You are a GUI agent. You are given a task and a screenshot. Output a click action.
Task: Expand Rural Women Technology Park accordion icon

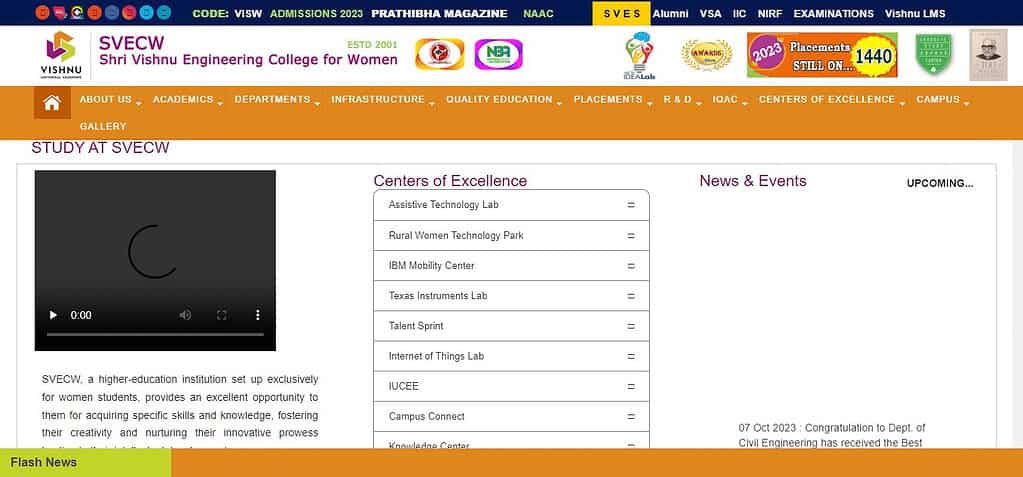(x=631, y=236)
